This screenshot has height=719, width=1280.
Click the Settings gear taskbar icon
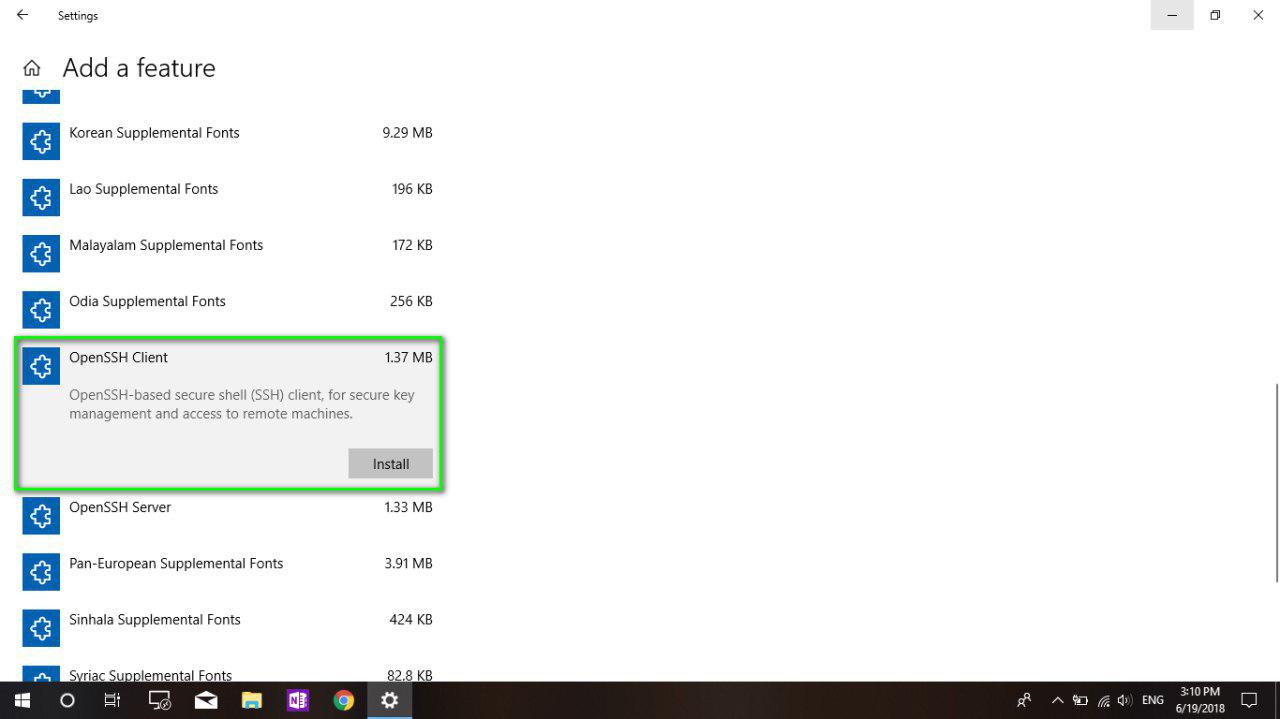click(390, 700)
